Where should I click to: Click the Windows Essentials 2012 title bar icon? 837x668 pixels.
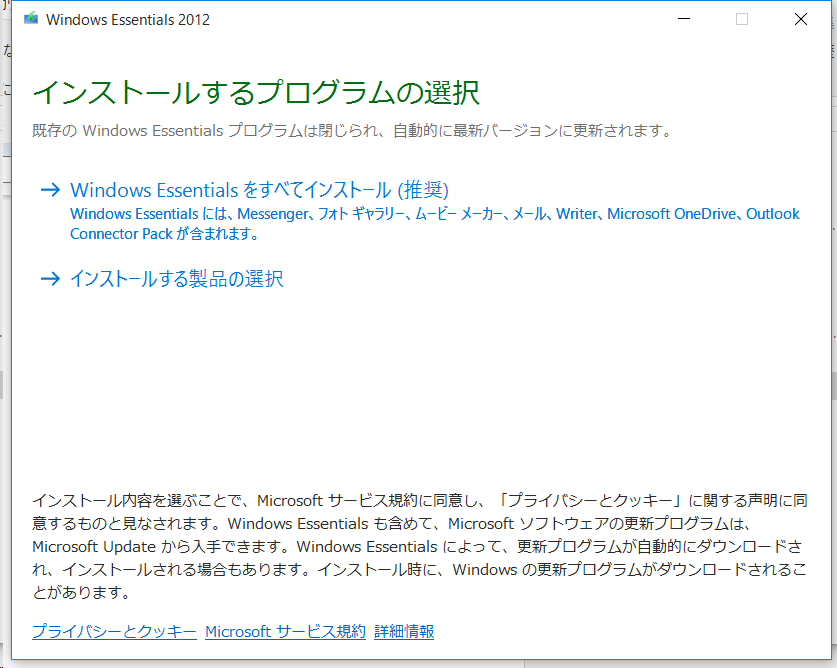click(x=31, y=19)
